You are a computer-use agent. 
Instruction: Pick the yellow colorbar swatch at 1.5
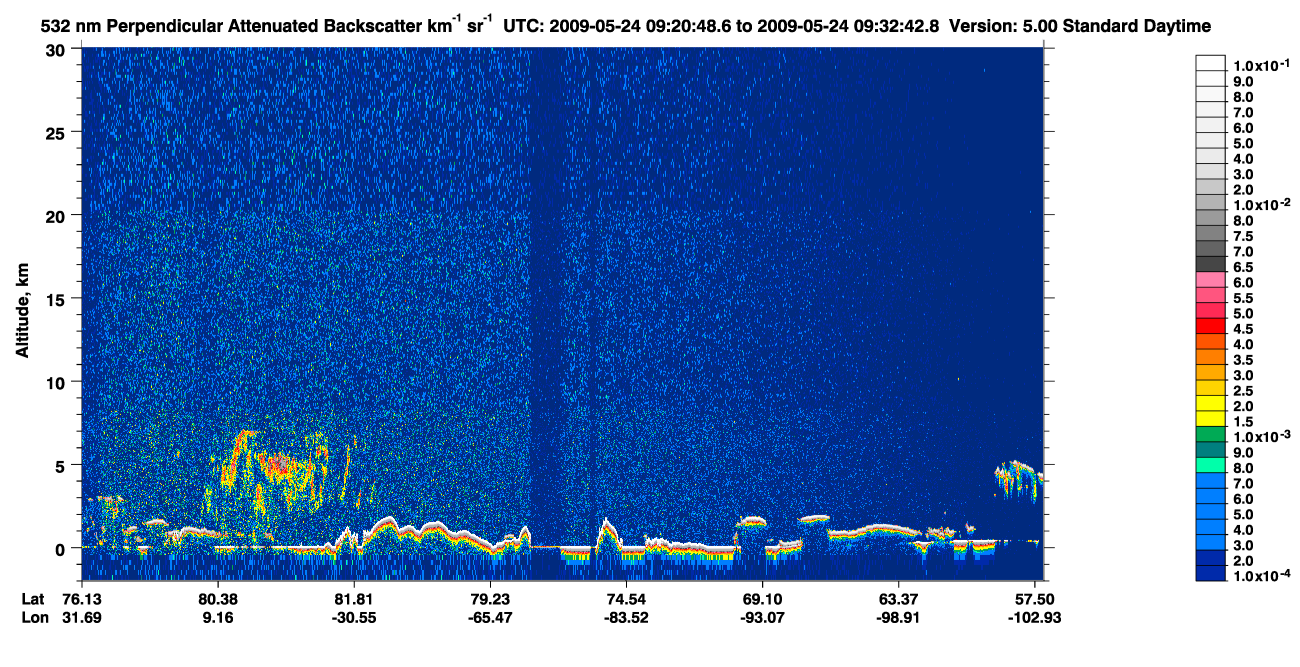(x=1210, y=419)
